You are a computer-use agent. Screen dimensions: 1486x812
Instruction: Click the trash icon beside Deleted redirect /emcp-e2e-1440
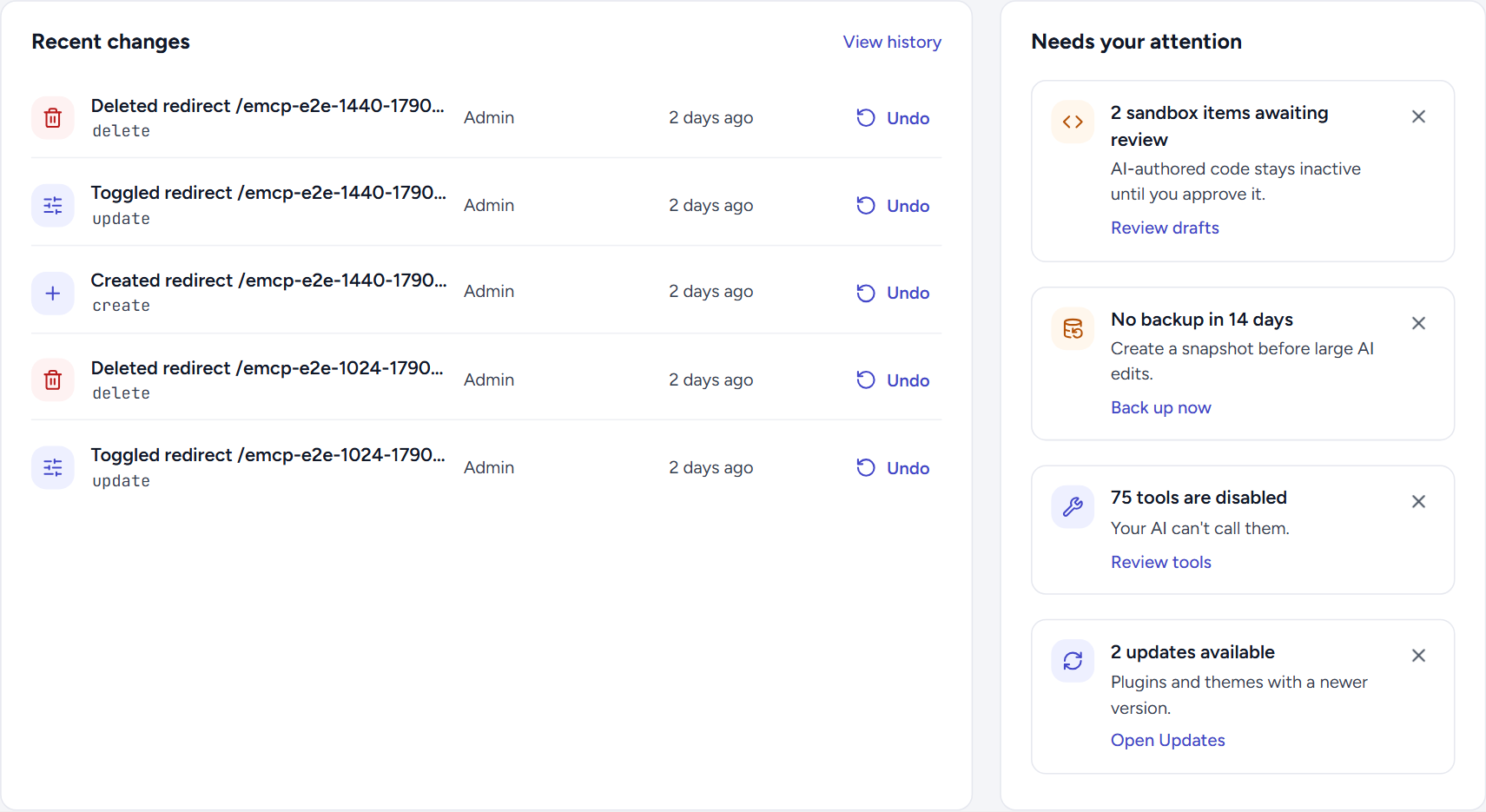pos(53,118)
